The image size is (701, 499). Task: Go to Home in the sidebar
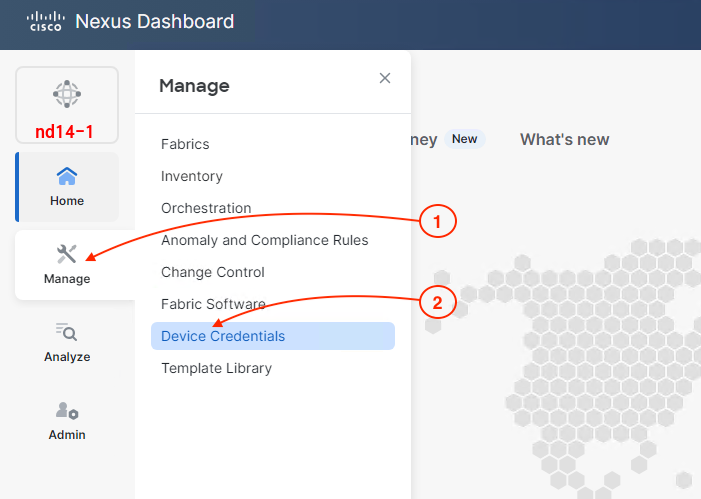pos(67,187)
